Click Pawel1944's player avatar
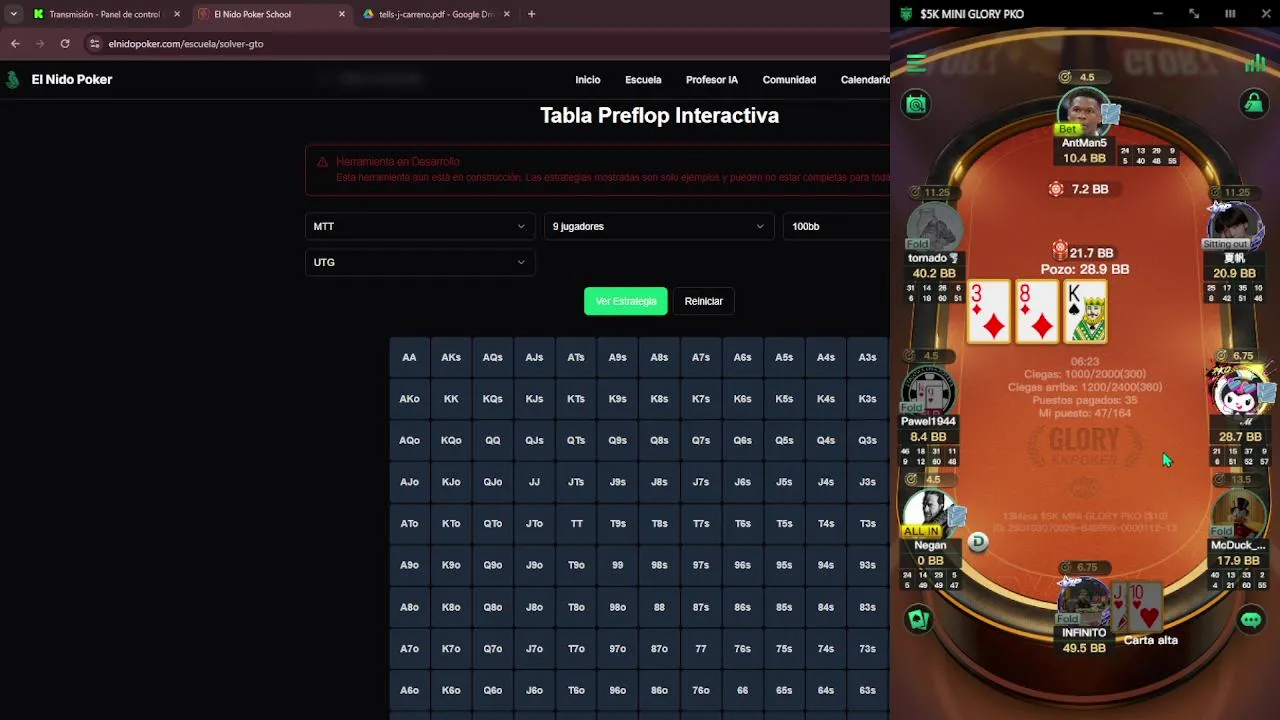The width and height of the screenshot is (1280, 720). coord(927,391)
